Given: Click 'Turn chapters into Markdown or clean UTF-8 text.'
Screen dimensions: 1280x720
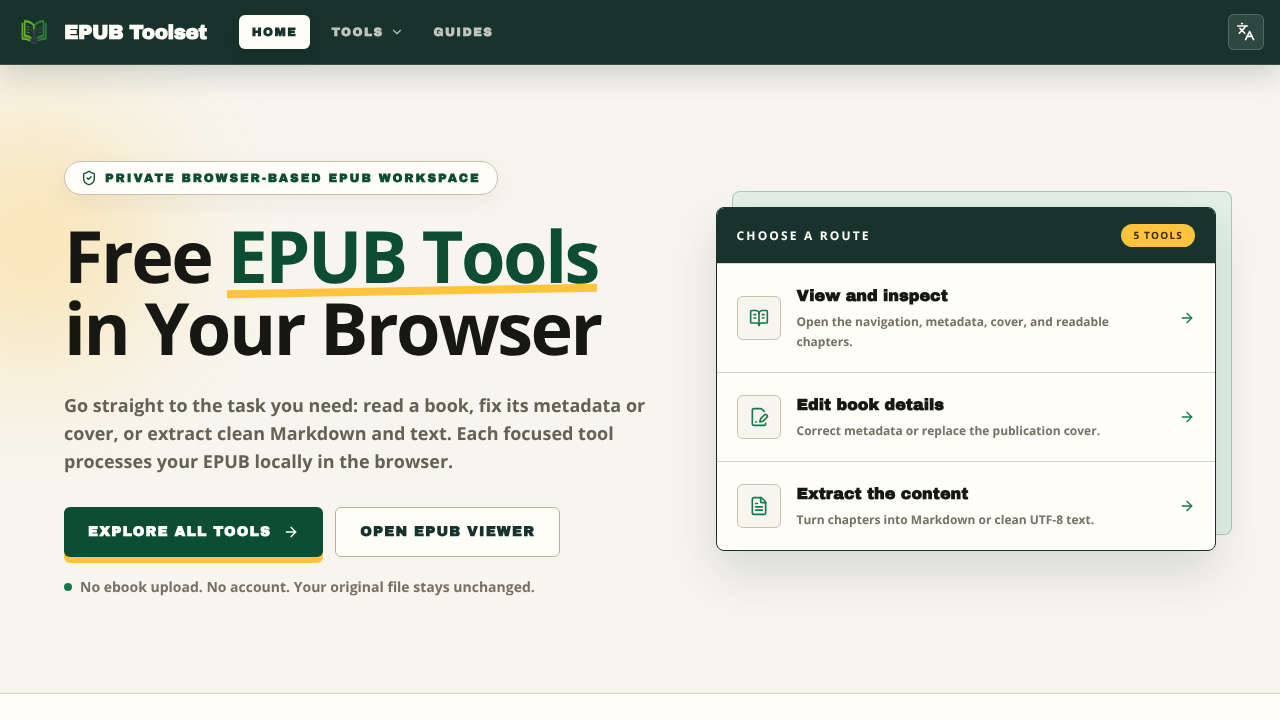Looking at the screenshot, I should (945, 520).
